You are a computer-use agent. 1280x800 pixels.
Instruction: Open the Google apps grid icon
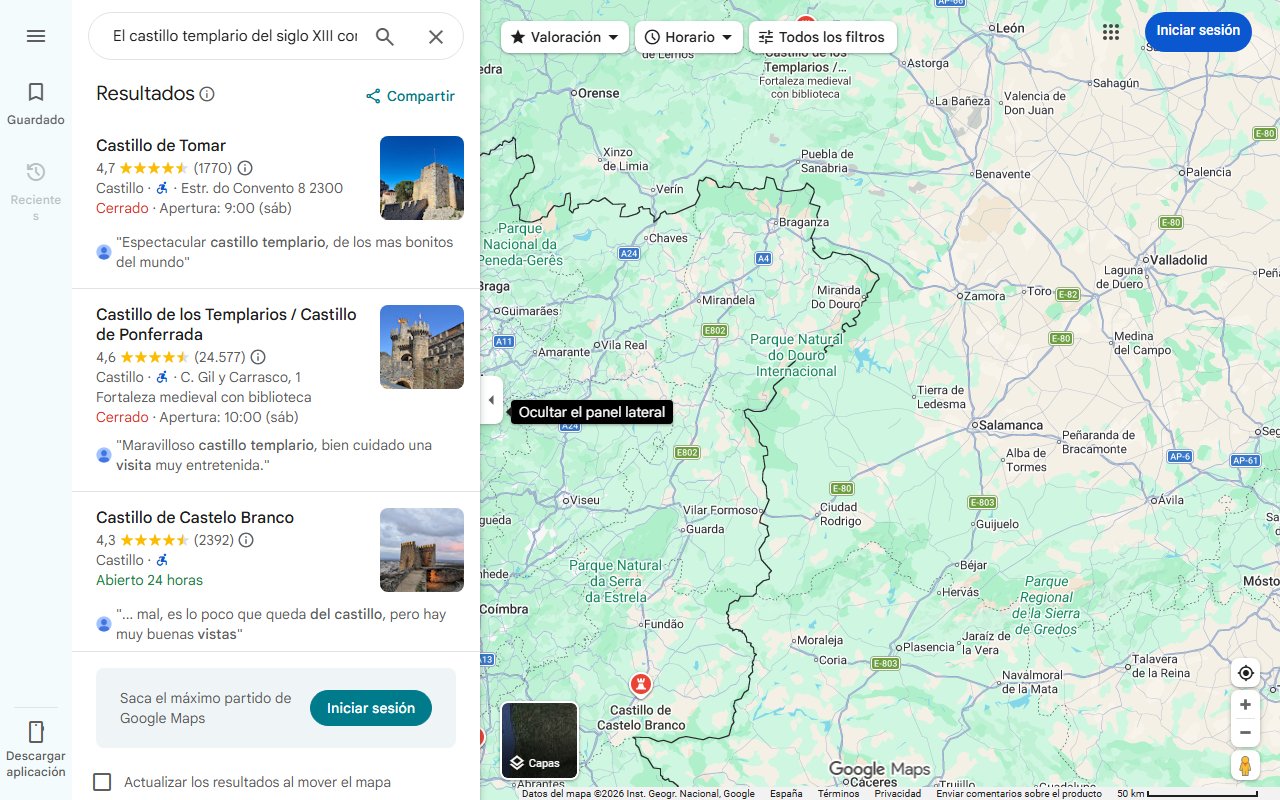[1111, 32]
